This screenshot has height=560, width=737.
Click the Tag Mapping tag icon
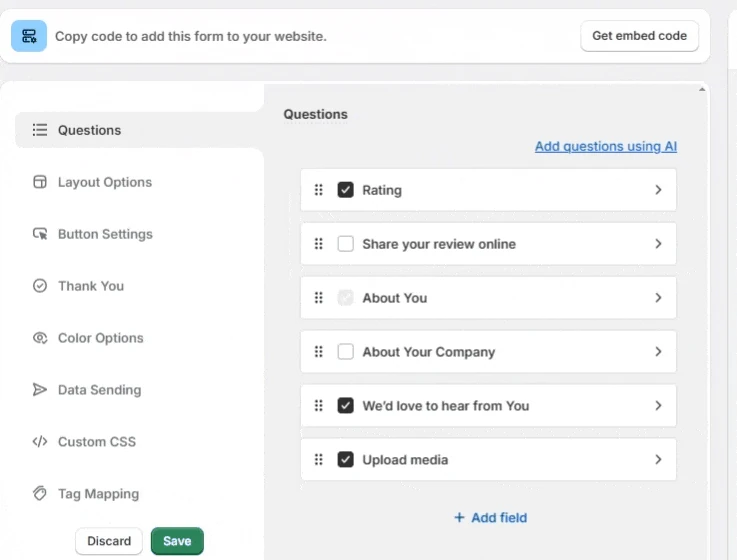(x=40, y=493)
